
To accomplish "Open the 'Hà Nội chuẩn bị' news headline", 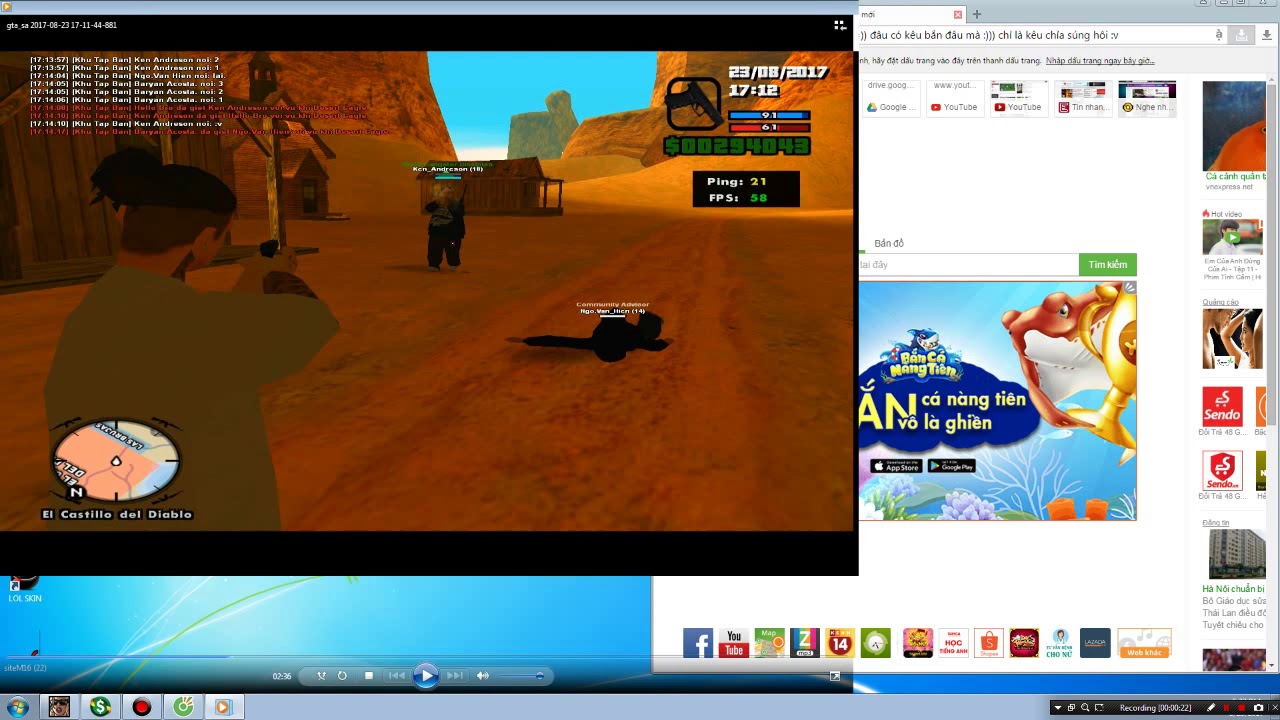I will pos(1234,589).
